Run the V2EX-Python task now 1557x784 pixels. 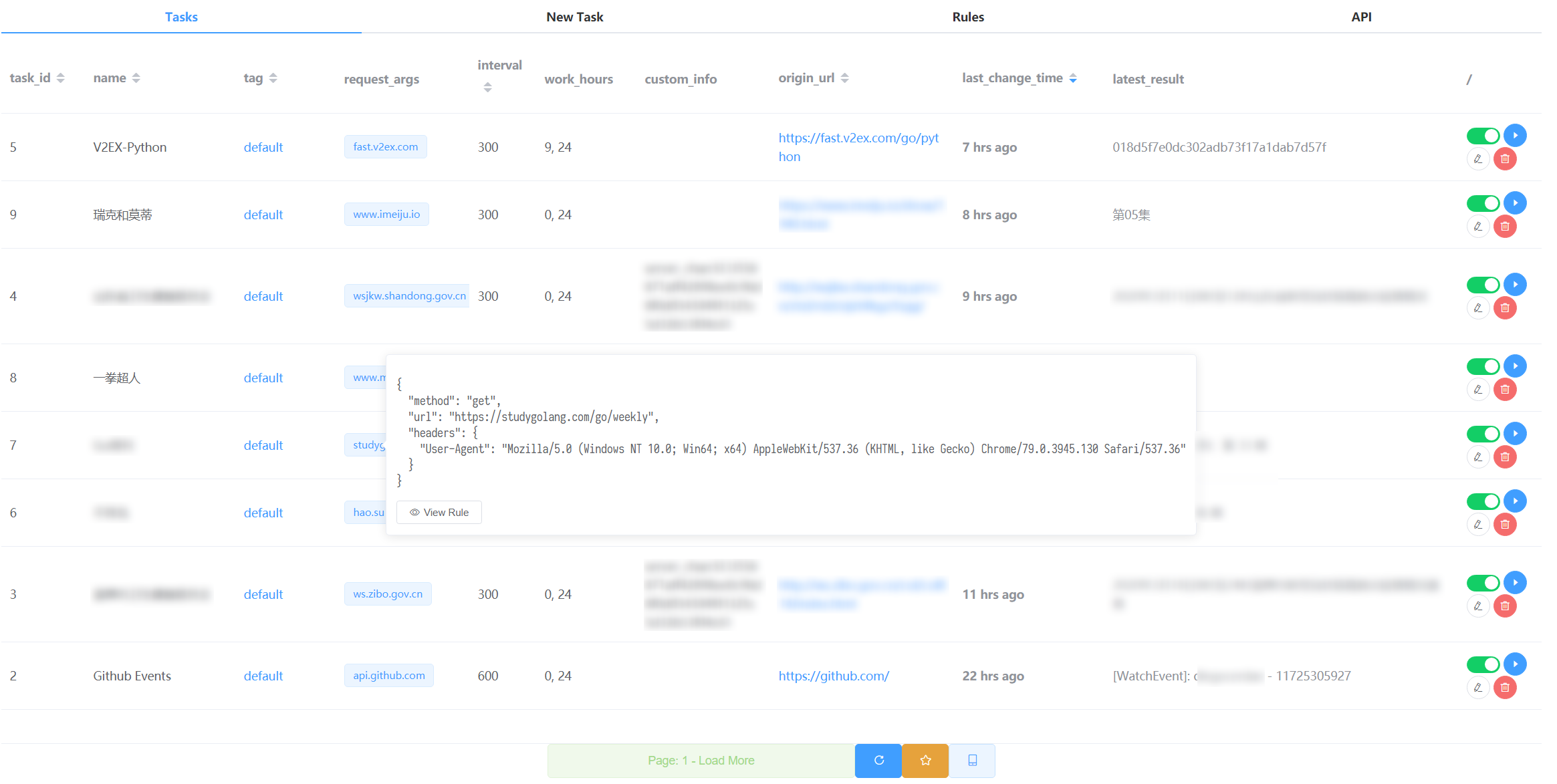1515,136
